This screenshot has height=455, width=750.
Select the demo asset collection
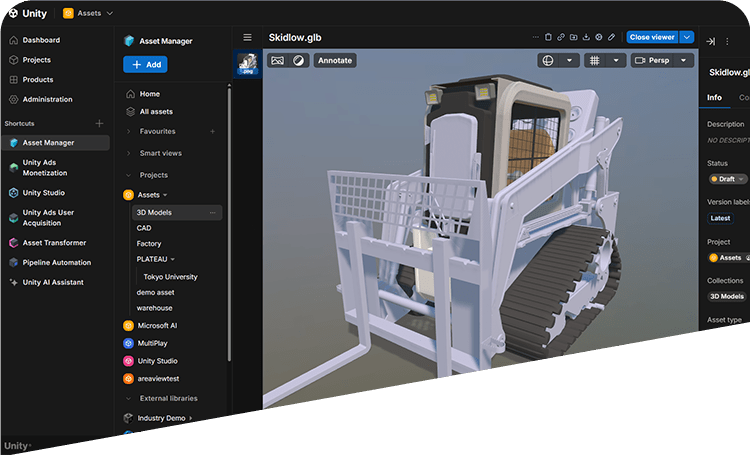click(x=155, y=292)
